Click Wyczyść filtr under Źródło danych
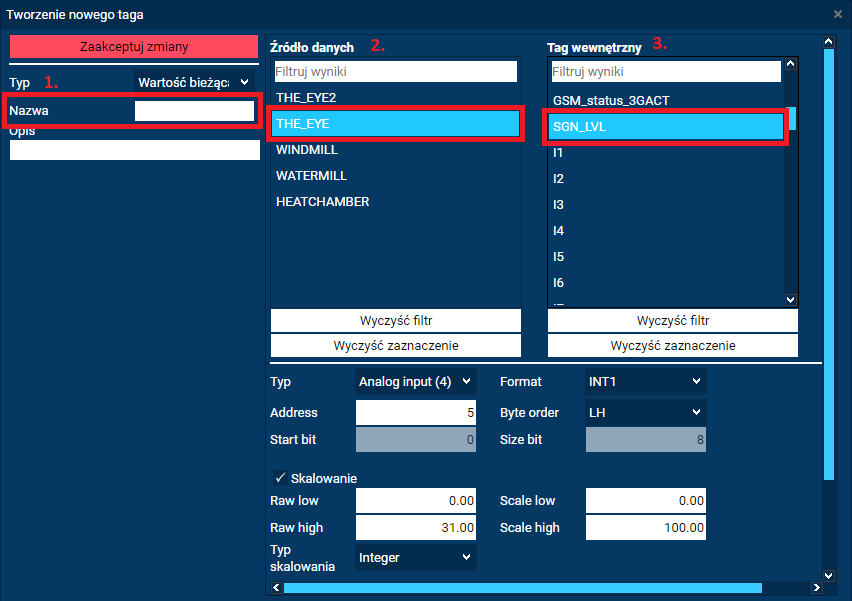 pos(395,321)
